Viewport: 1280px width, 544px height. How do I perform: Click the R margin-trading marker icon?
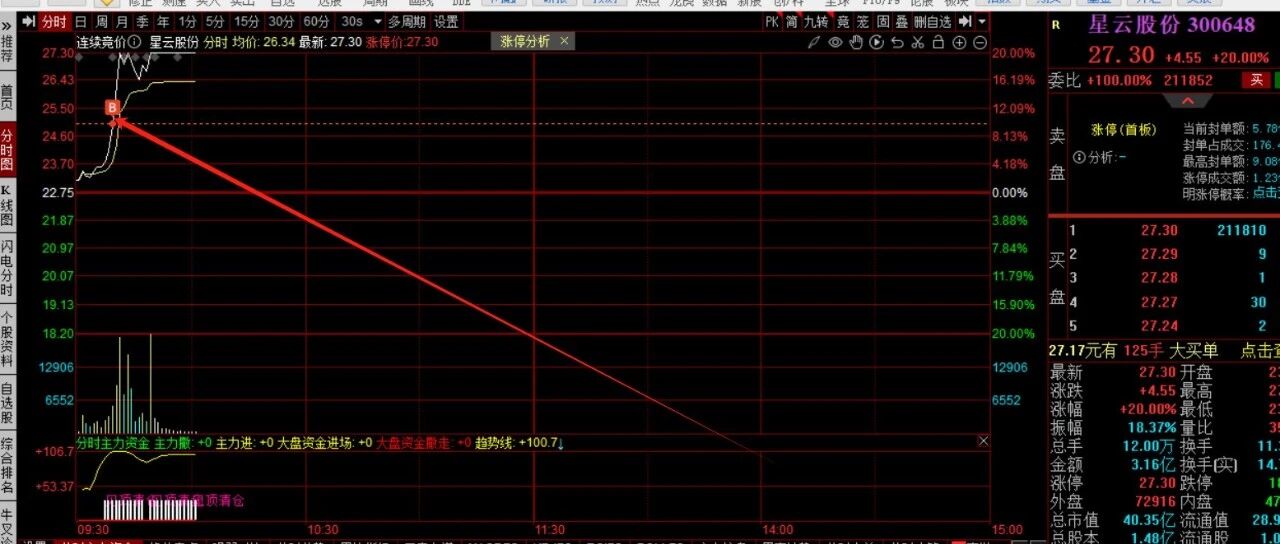pyautogui.click(x=1056, y=26)
